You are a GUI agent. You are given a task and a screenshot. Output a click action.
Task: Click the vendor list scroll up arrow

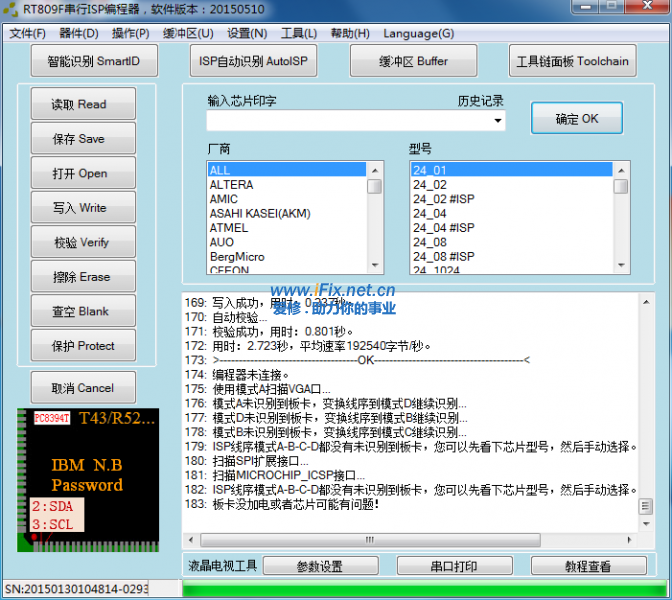pos(375,170)
